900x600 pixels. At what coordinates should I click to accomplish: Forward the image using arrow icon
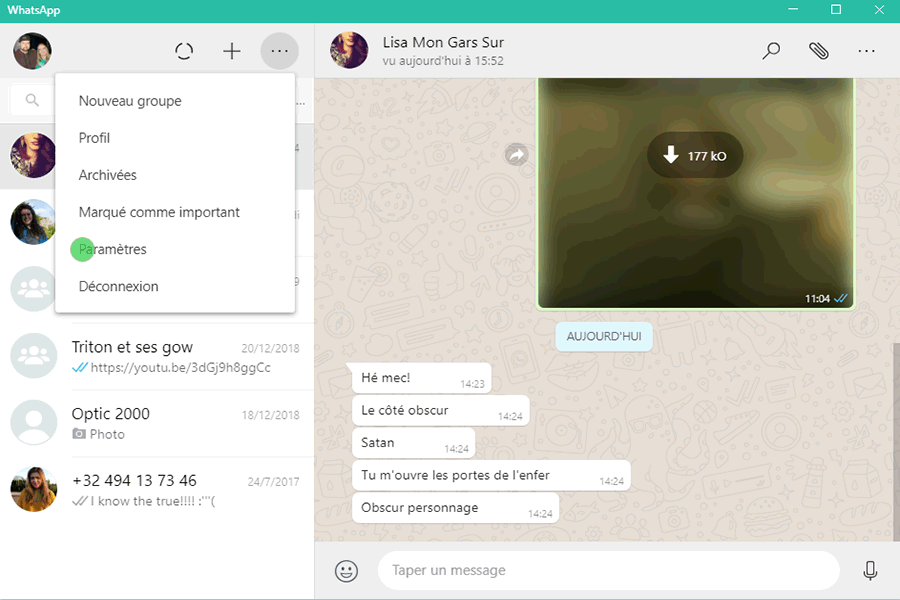pyautogui.click(x=517, y=155)
